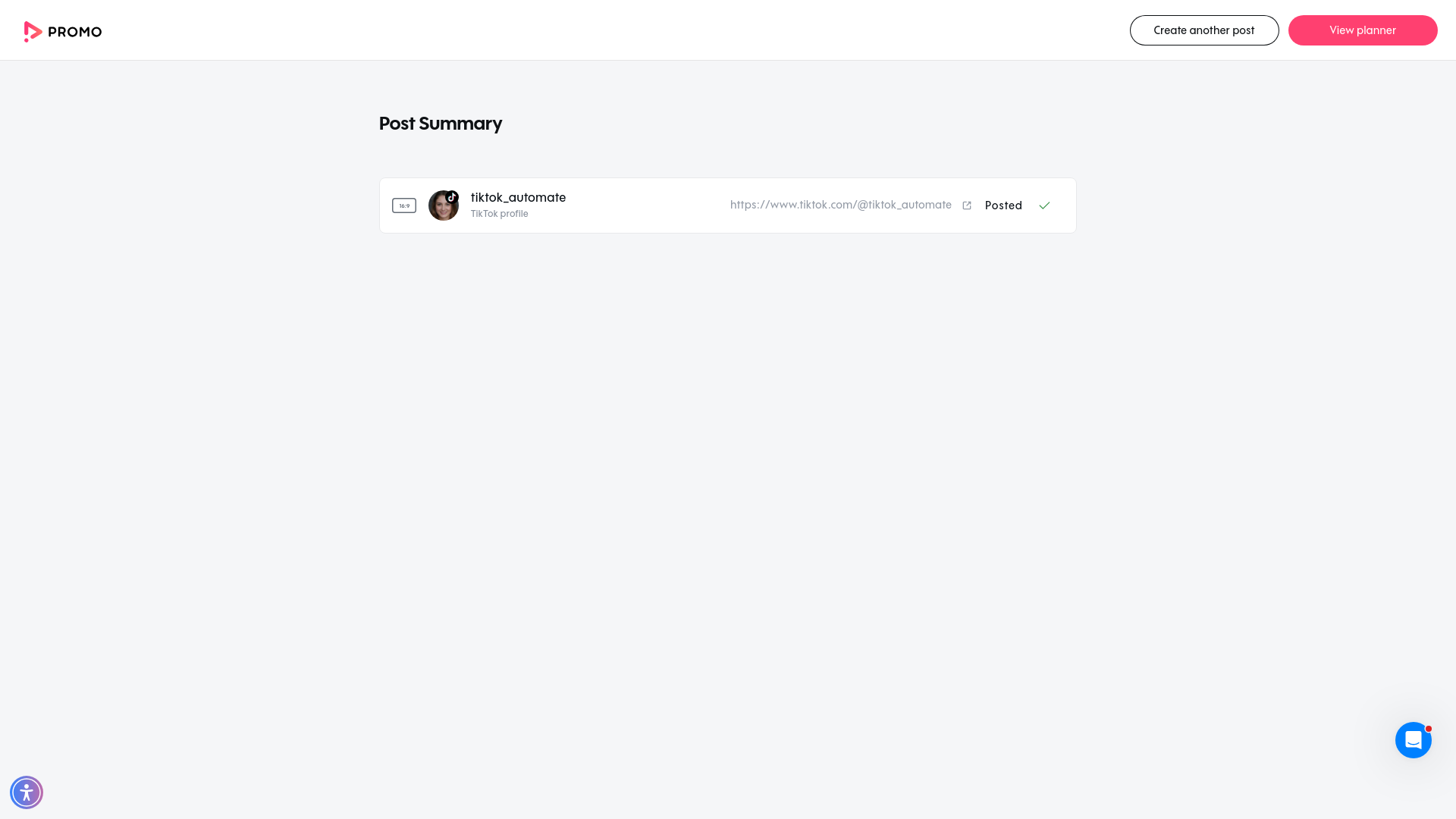Open the https://www.tiktok.com/@tiktok_automate link
1456x819 pixels.
pos(840,205)
